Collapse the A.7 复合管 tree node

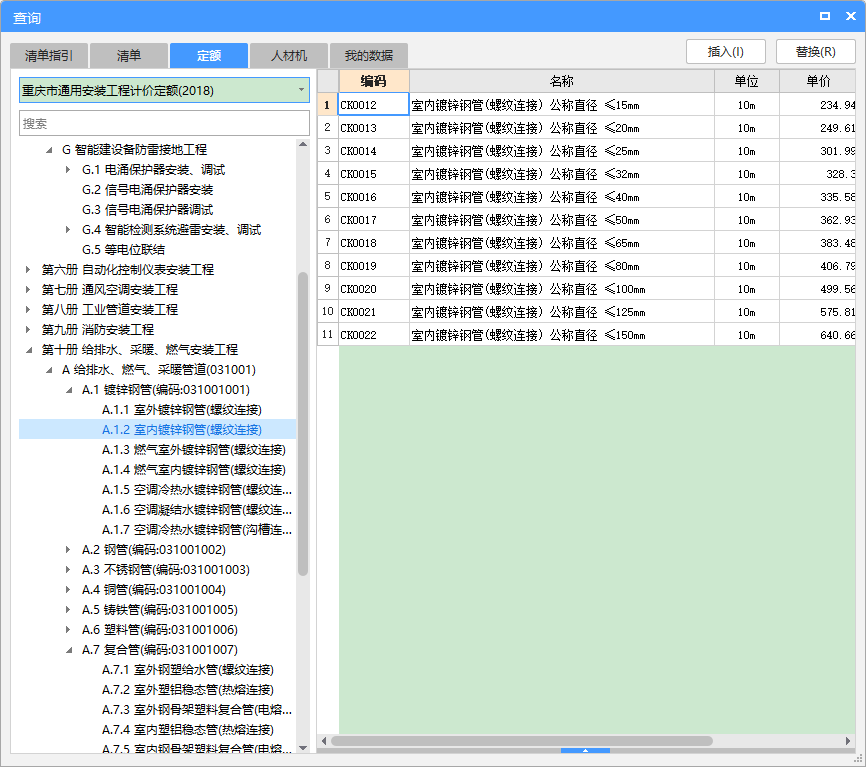pos(68,650)
